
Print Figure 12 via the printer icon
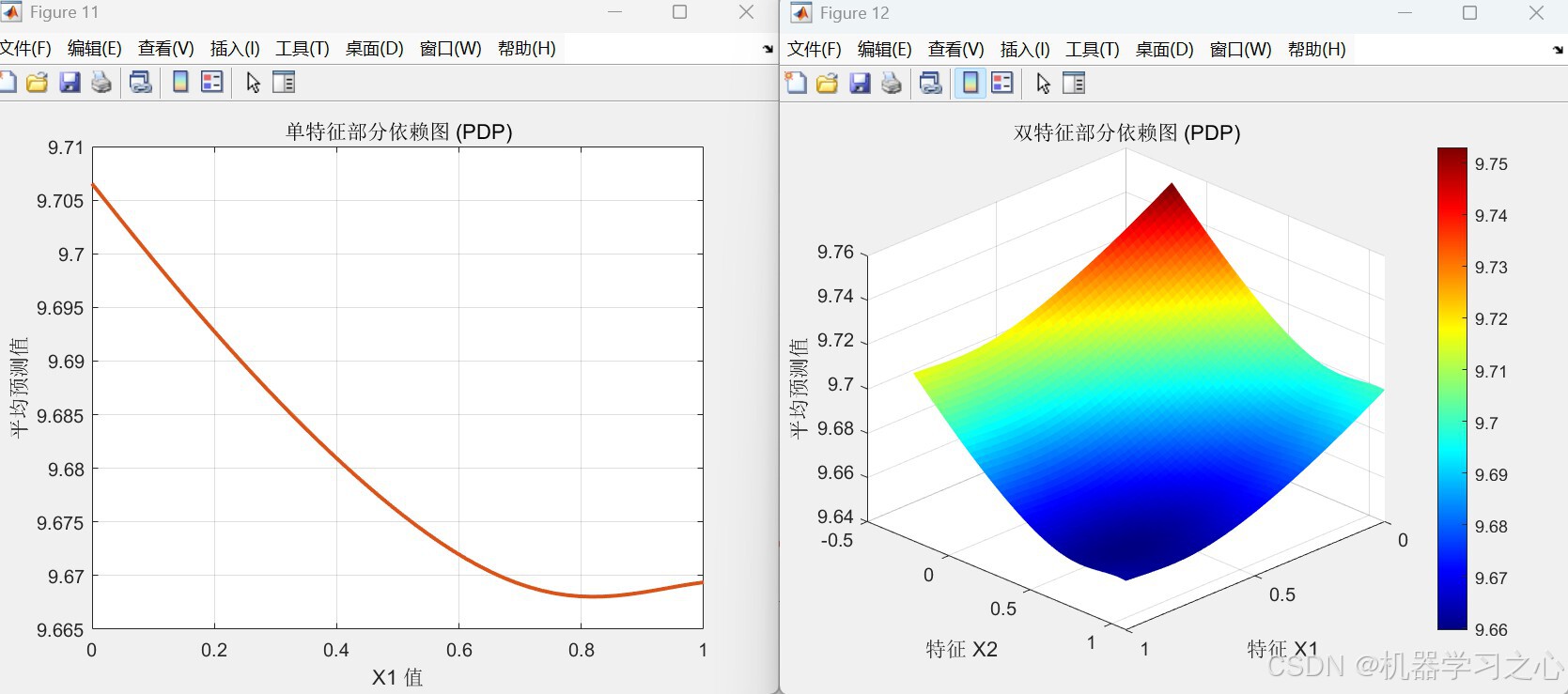pos(892,84)
